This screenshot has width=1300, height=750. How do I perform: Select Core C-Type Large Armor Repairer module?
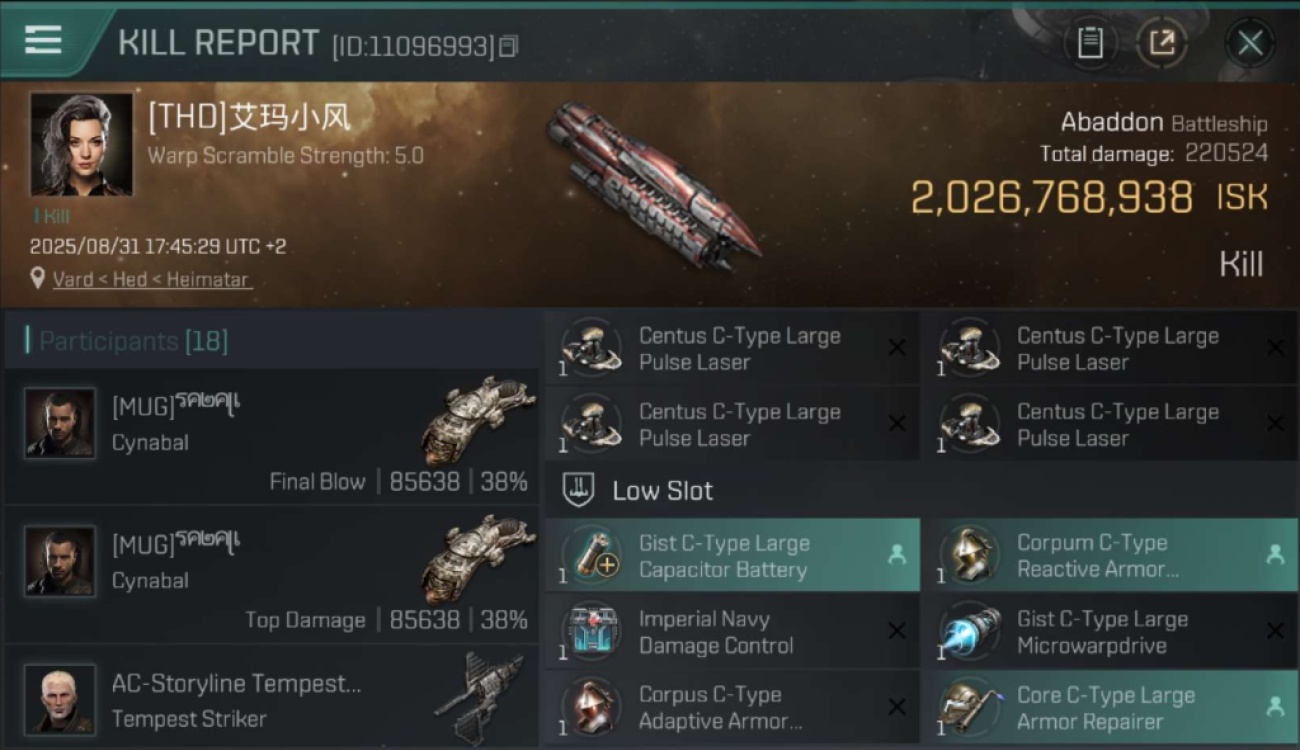click(x=1111, y=708)
